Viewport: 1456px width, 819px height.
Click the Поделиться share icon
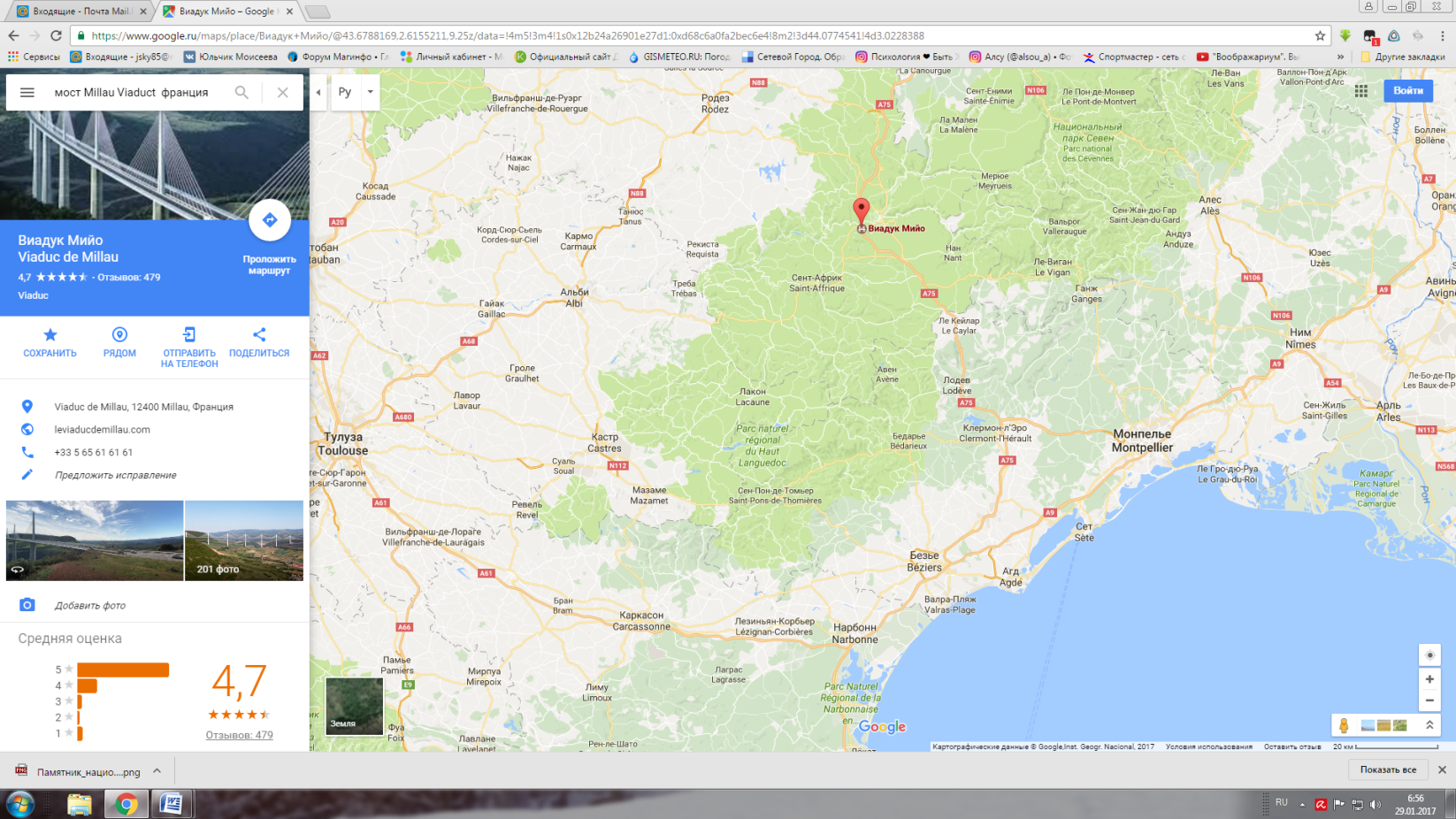point(259,334)
